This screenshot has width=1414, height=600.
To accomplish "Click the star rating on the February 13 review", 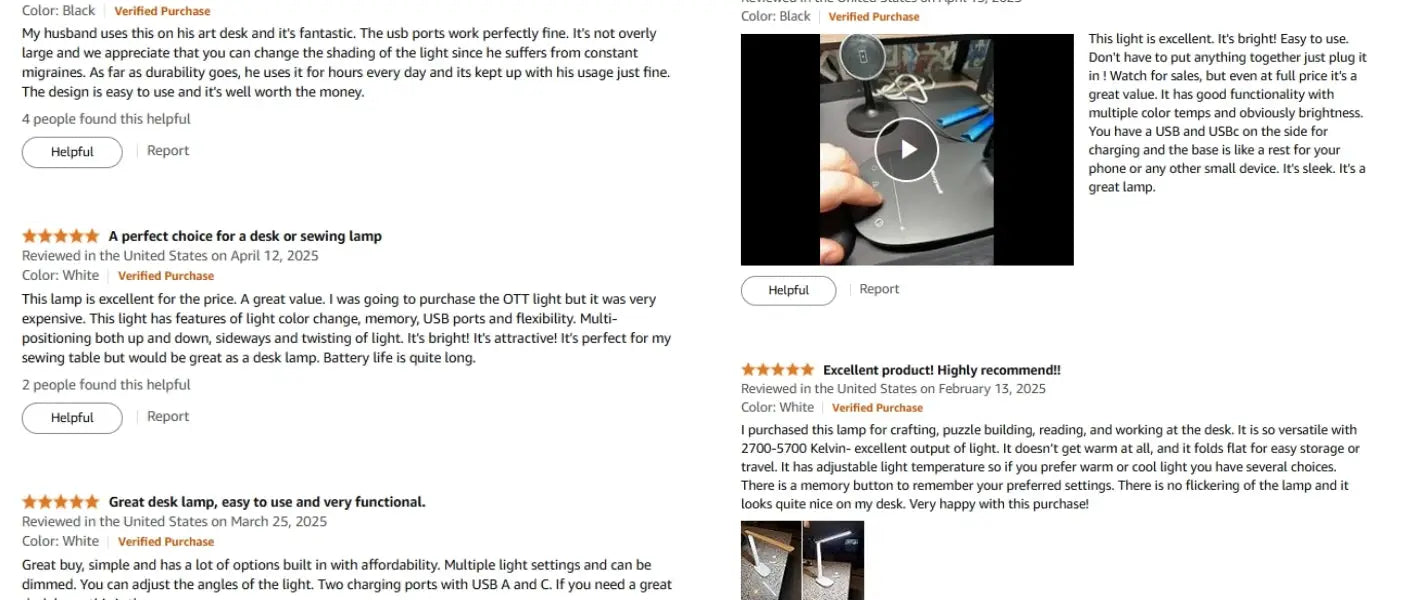I will pyautogui.click(x=778, y=370).
